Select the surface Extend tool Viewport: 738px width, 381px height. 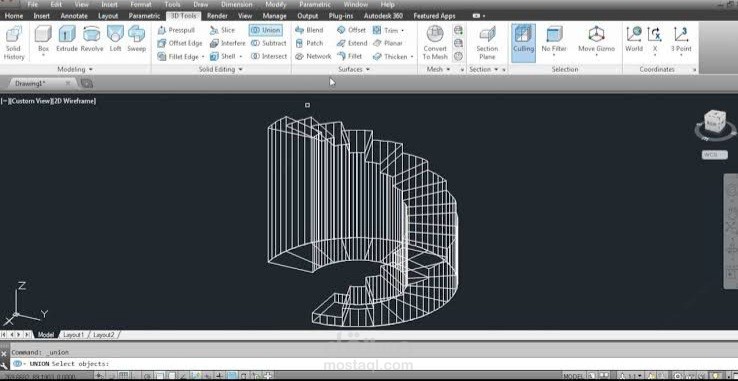[x=352, y=43]
